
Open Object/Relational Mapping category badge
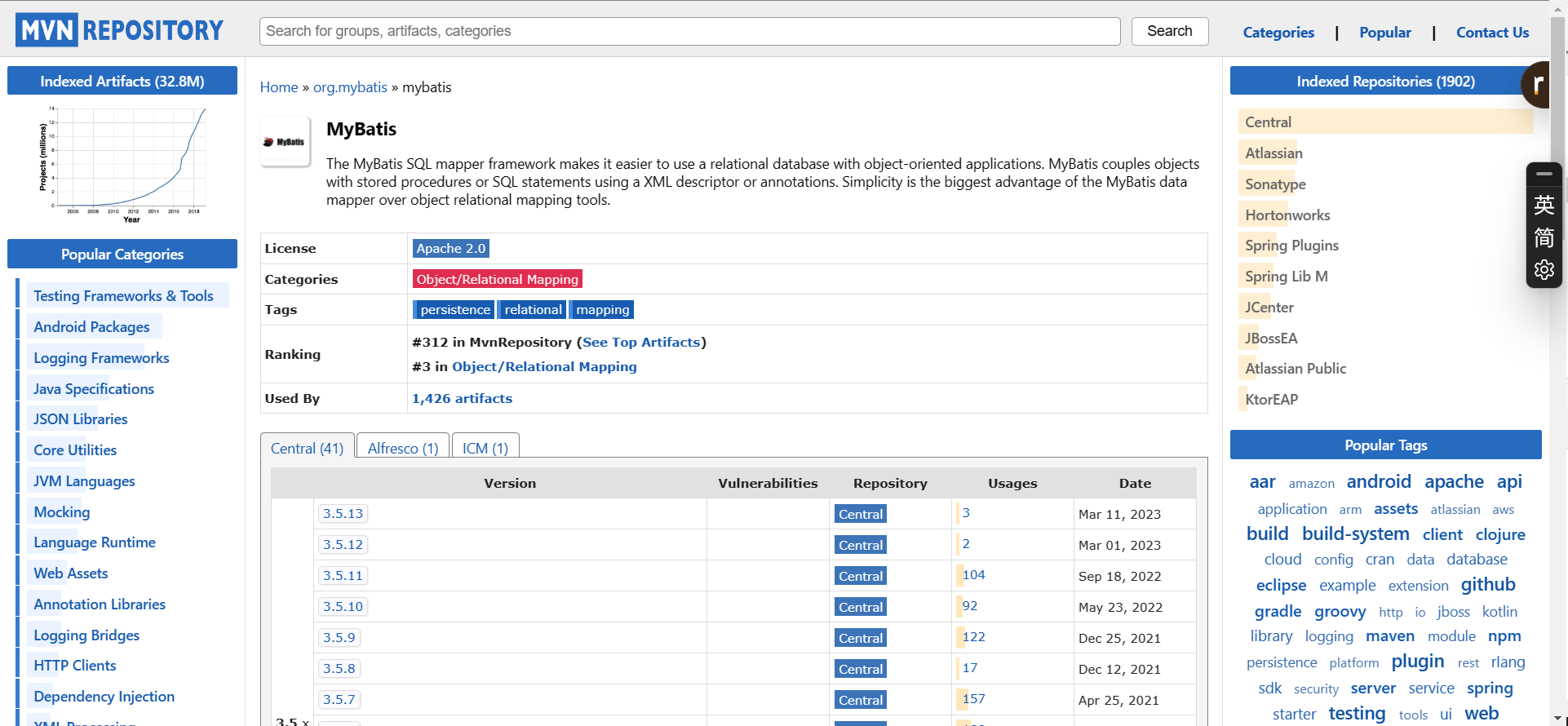498,279
